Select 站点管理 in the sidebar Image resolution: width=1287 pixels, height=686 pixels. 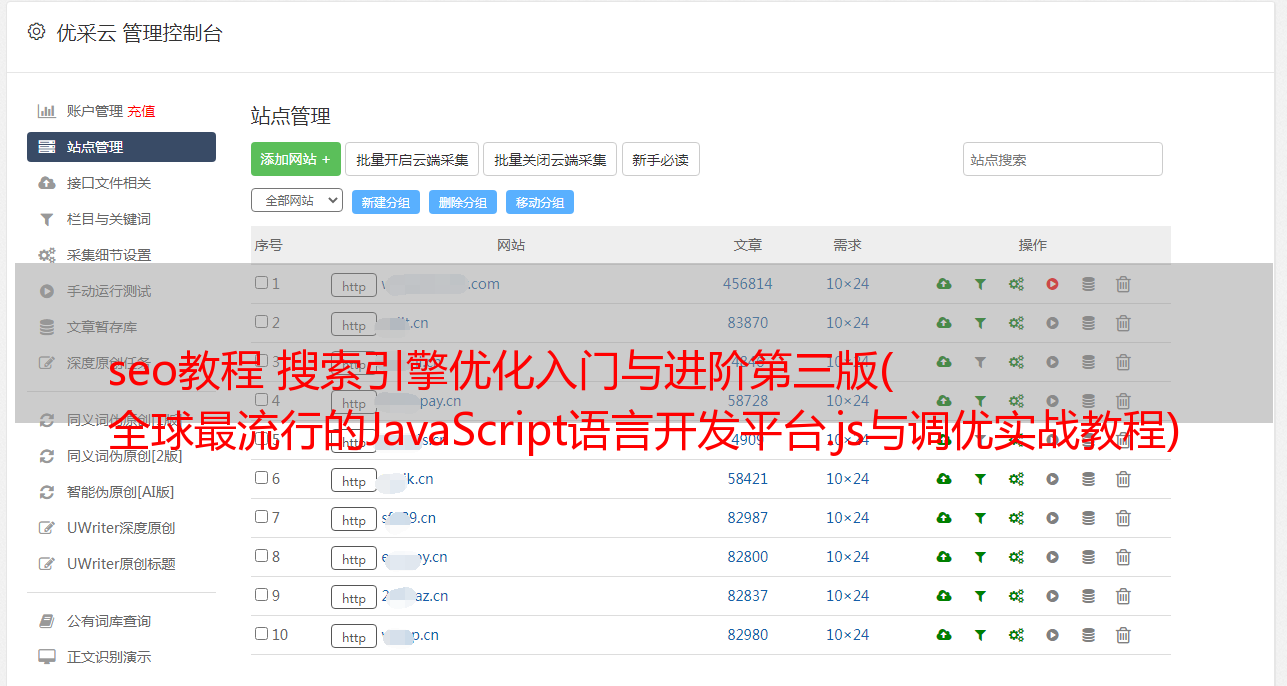click(x=121, y=147)
